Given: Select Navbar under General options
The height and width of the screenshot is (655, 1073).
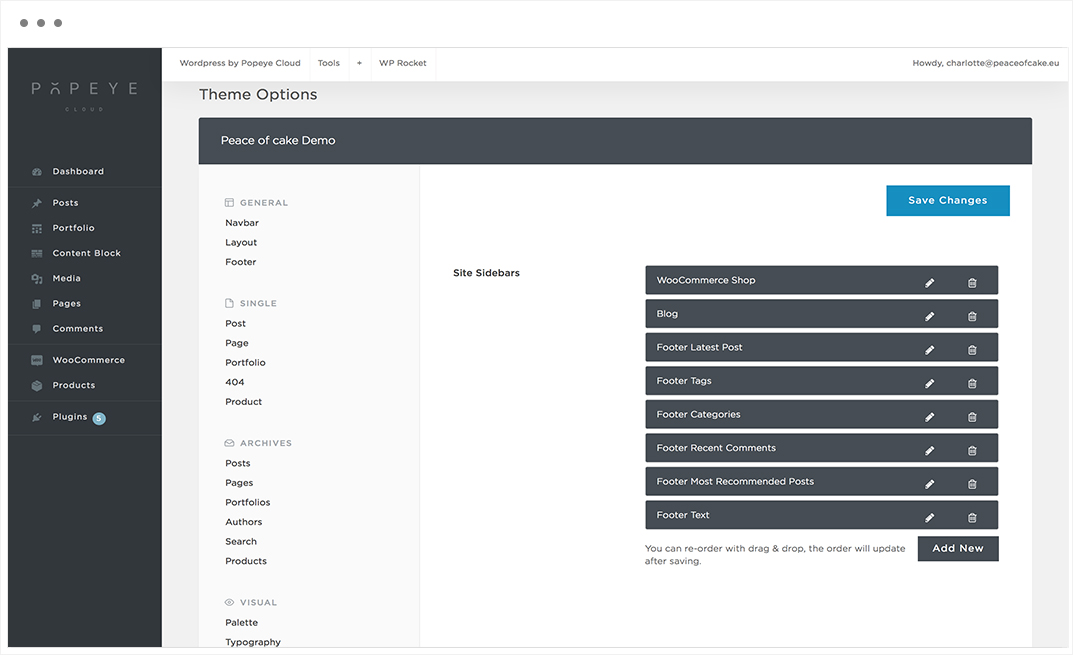Looking at the screenshot, I should tap(242, 223).
